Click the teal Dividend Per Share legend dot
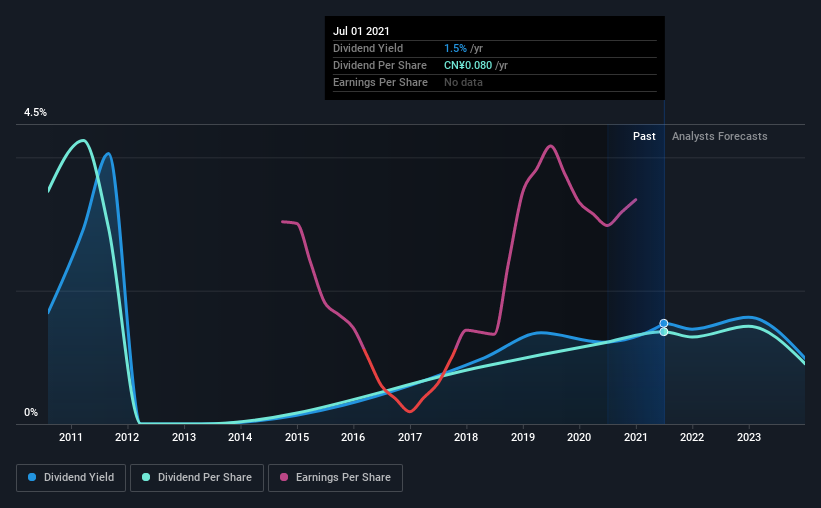 click(146, 477)
